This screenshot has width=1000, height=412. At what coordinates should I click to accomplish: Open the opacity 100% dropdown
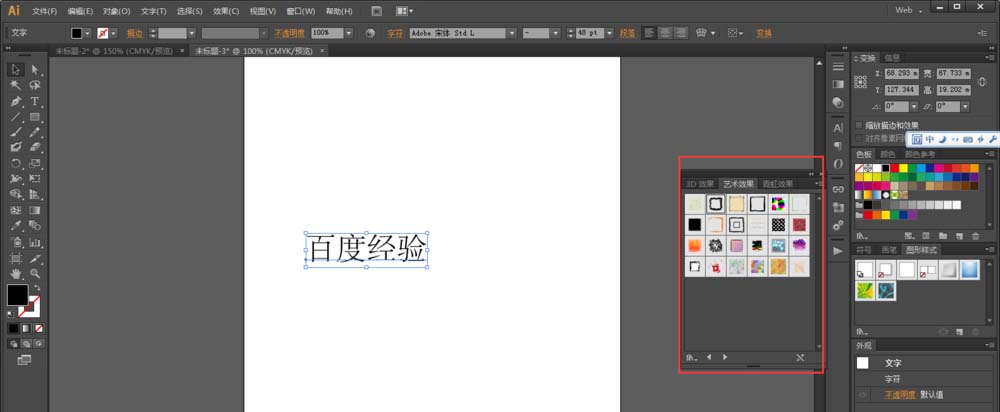pos(349,33)
